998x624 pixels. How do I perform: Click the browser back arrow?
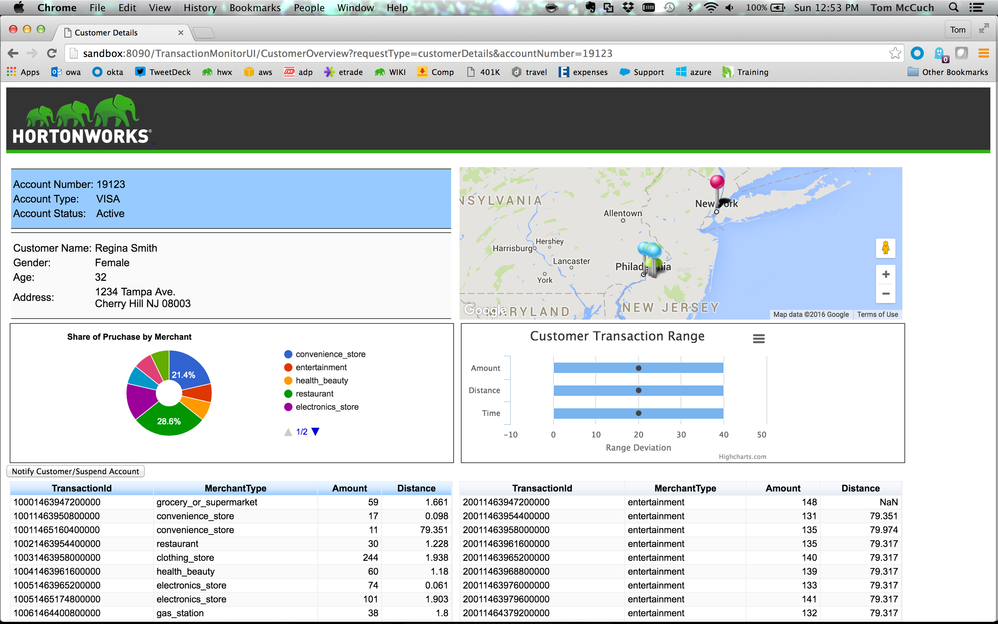tap(13, 53)
